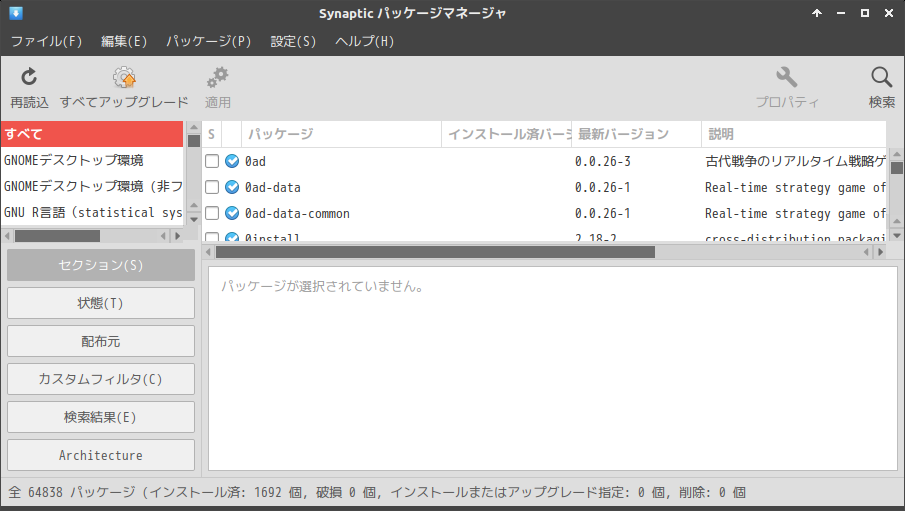Click section list scroll-up arrow

194,128
